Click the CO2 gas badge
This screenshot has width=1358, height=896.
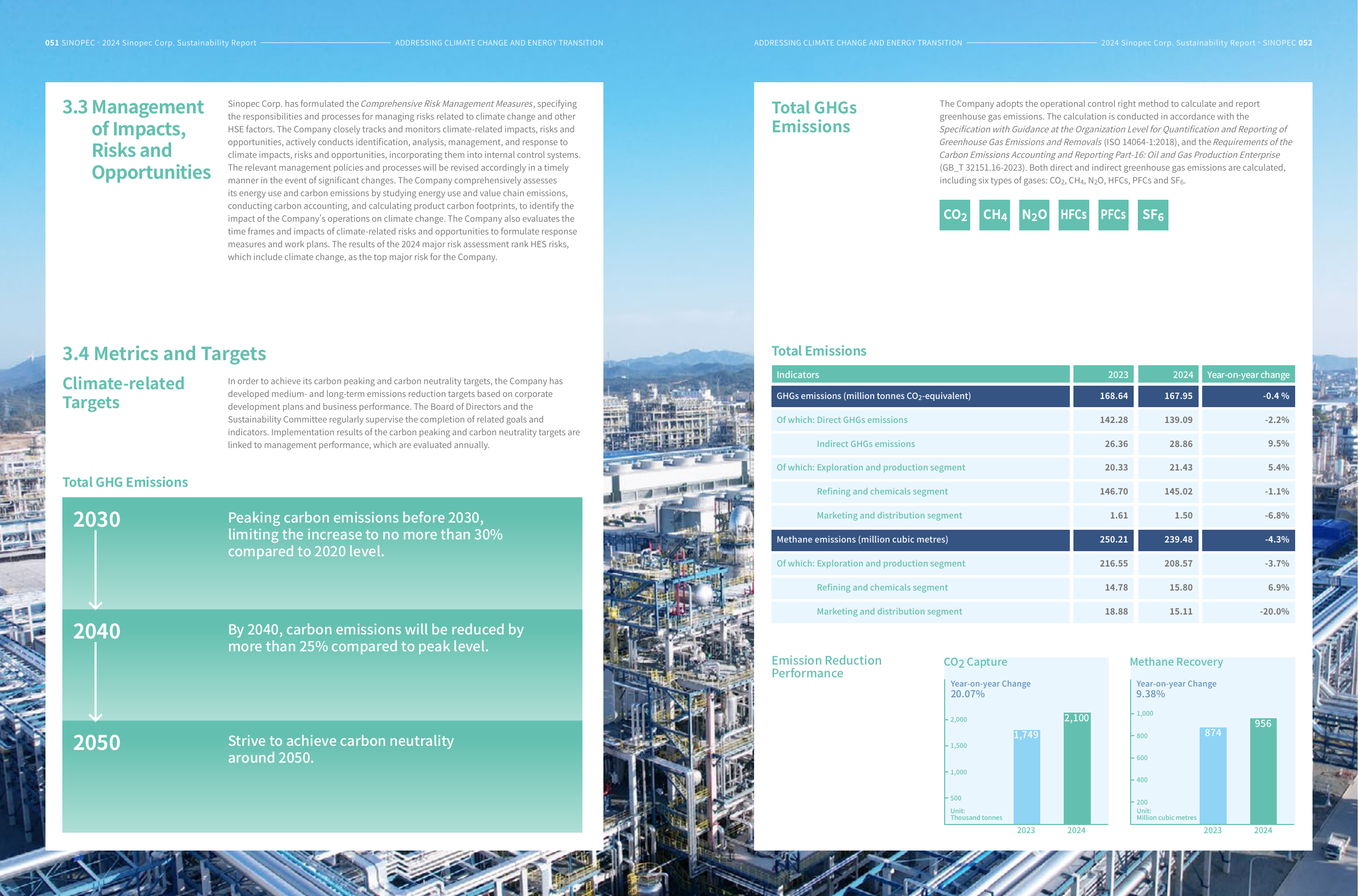click(954, 215)
